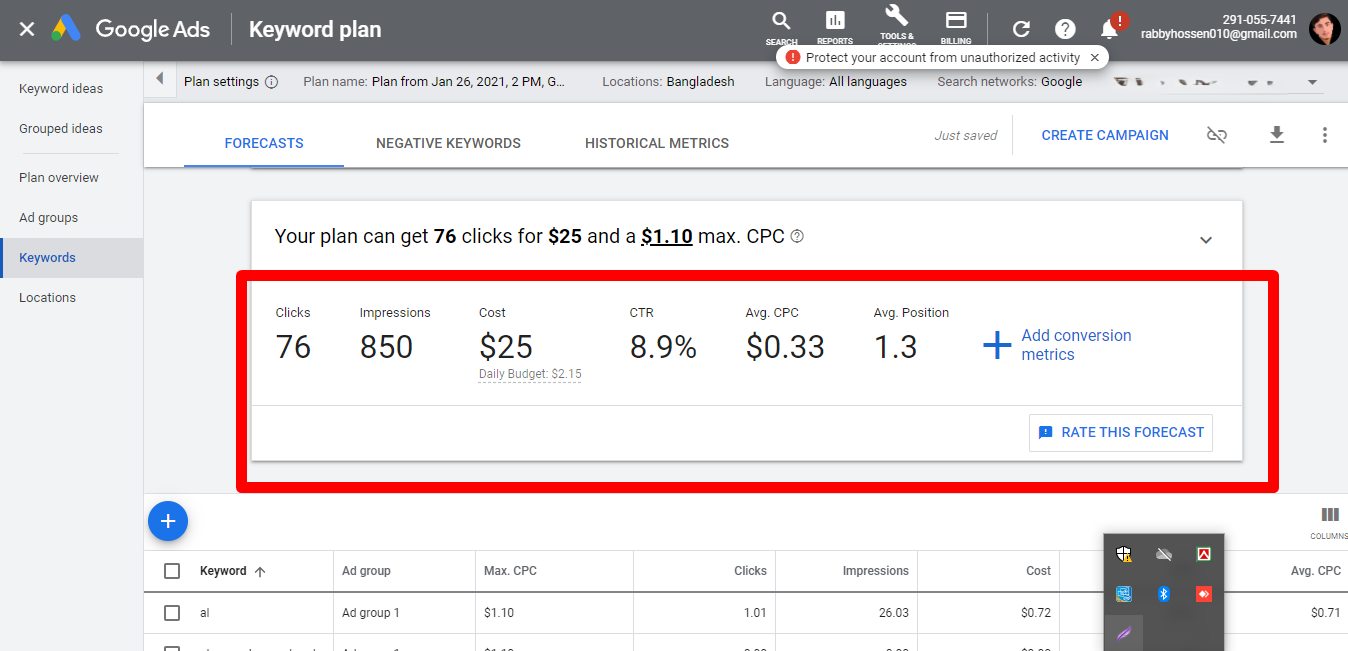
Task: Click the refresh icon in header
Action: click(x=1021, y=29)
